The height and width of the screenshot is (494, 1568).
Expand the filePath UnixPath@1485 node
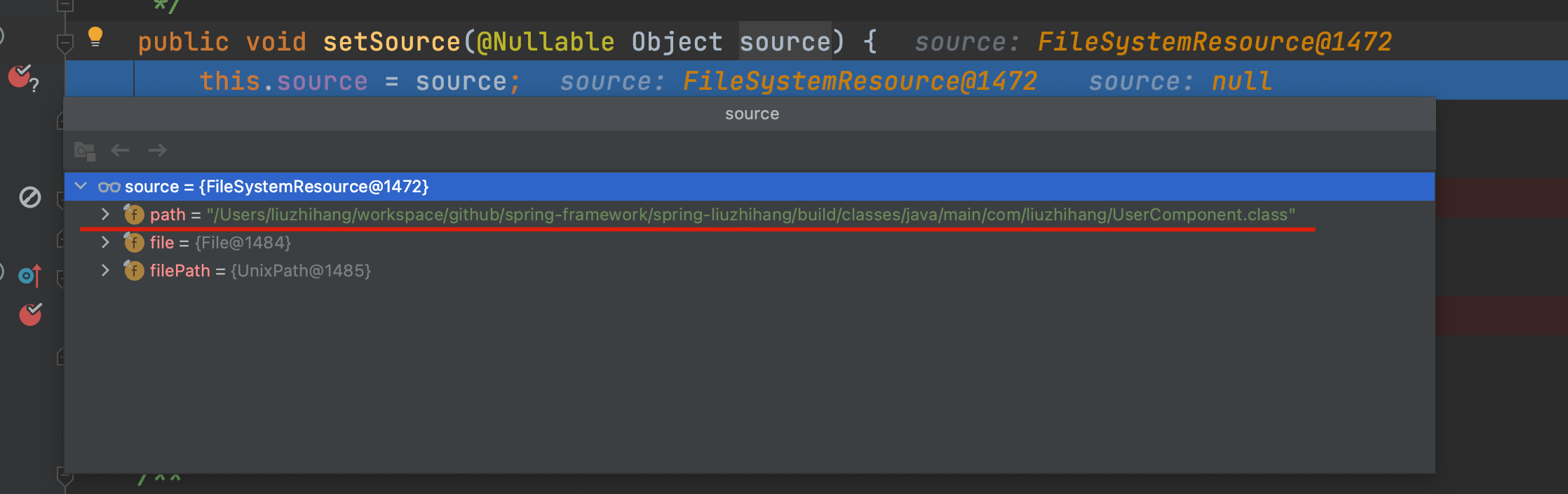click(x=105, y=270)
